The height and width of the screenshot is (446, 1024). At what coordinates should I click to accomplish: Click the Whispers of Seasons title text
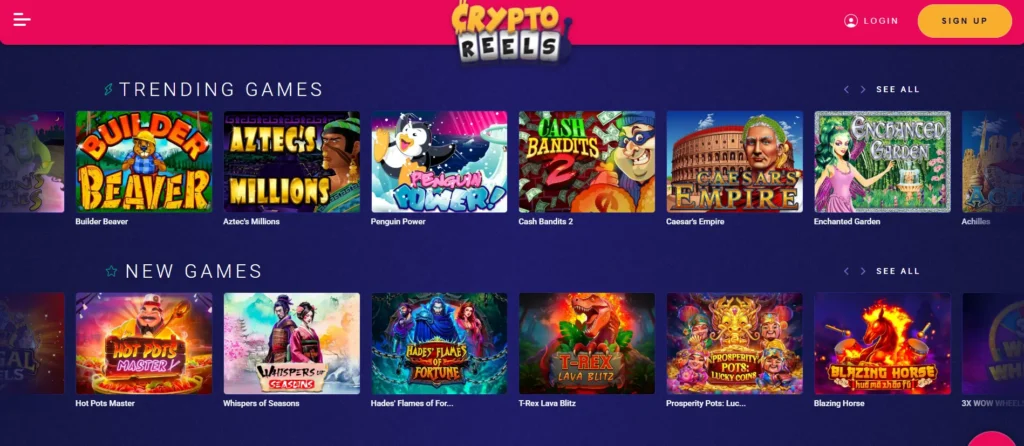click(x=261, y=404)
